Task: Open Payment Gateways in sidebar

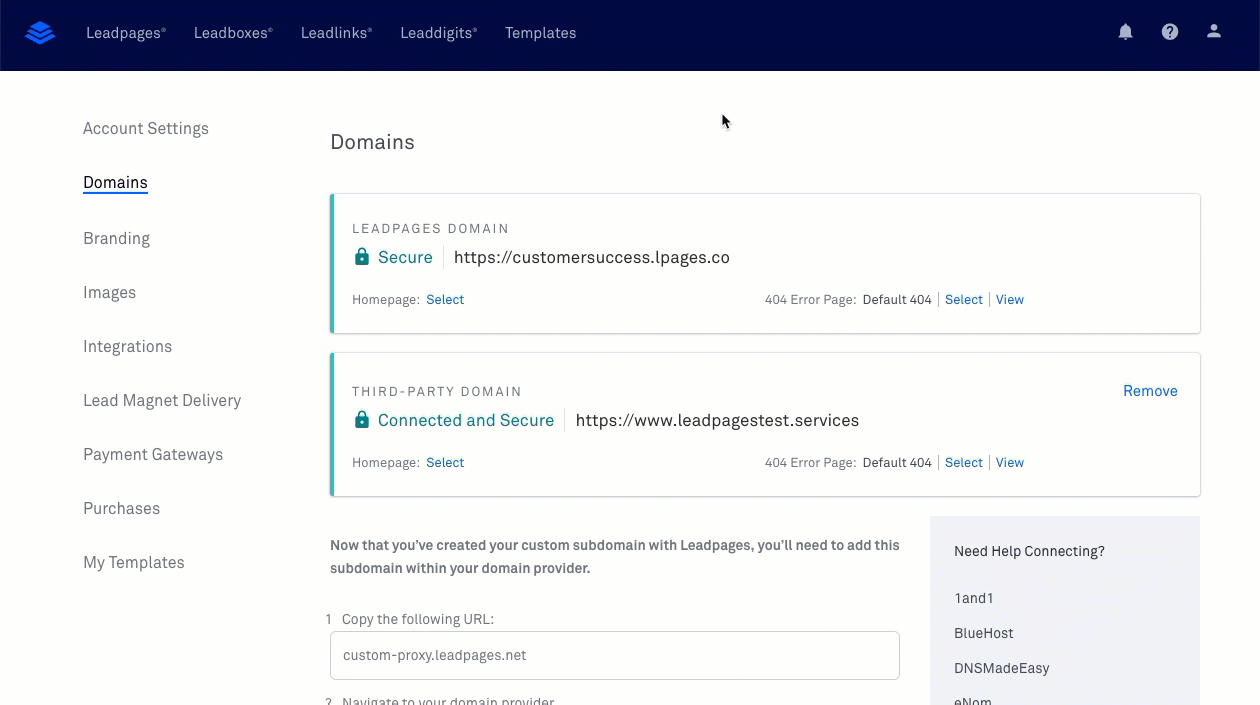Action: point(153,454)
